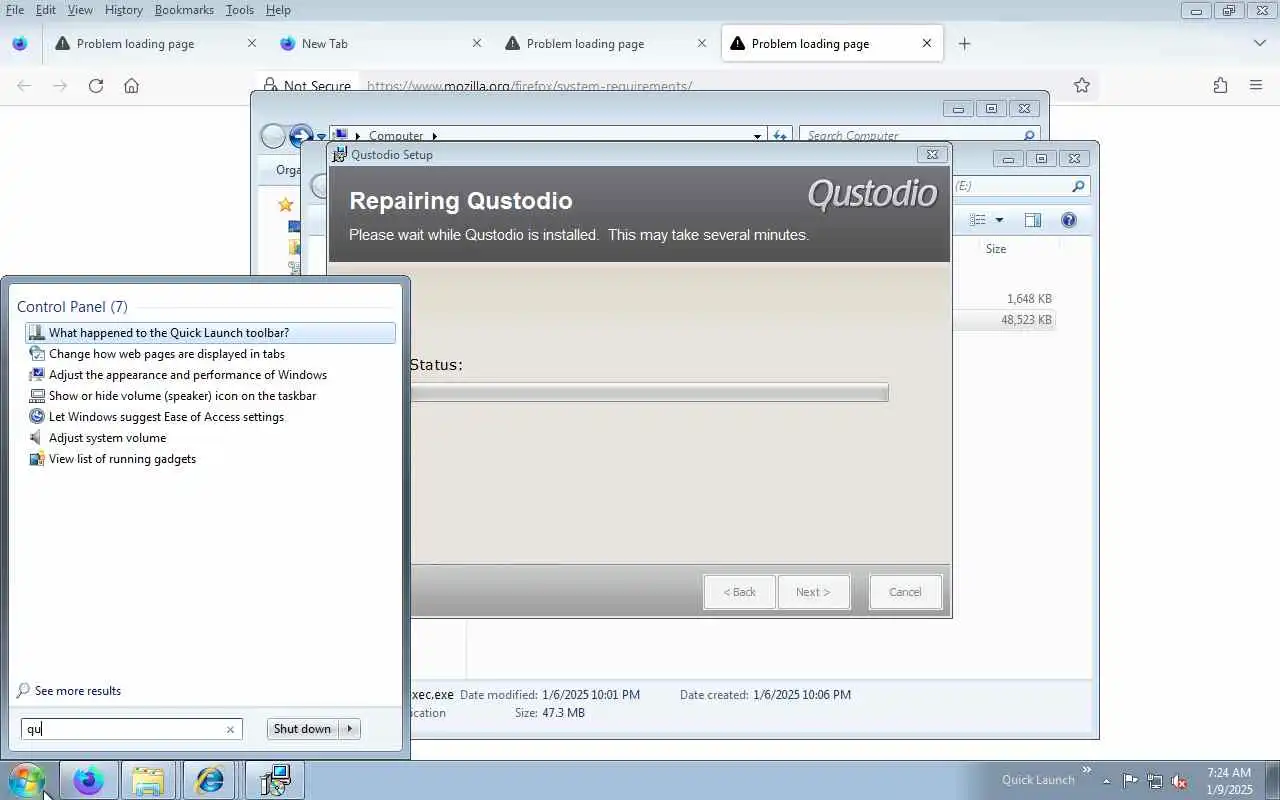This screenshot has width=1280, height=800.
Task: Click See more results
Action: [x=78, y=691]
